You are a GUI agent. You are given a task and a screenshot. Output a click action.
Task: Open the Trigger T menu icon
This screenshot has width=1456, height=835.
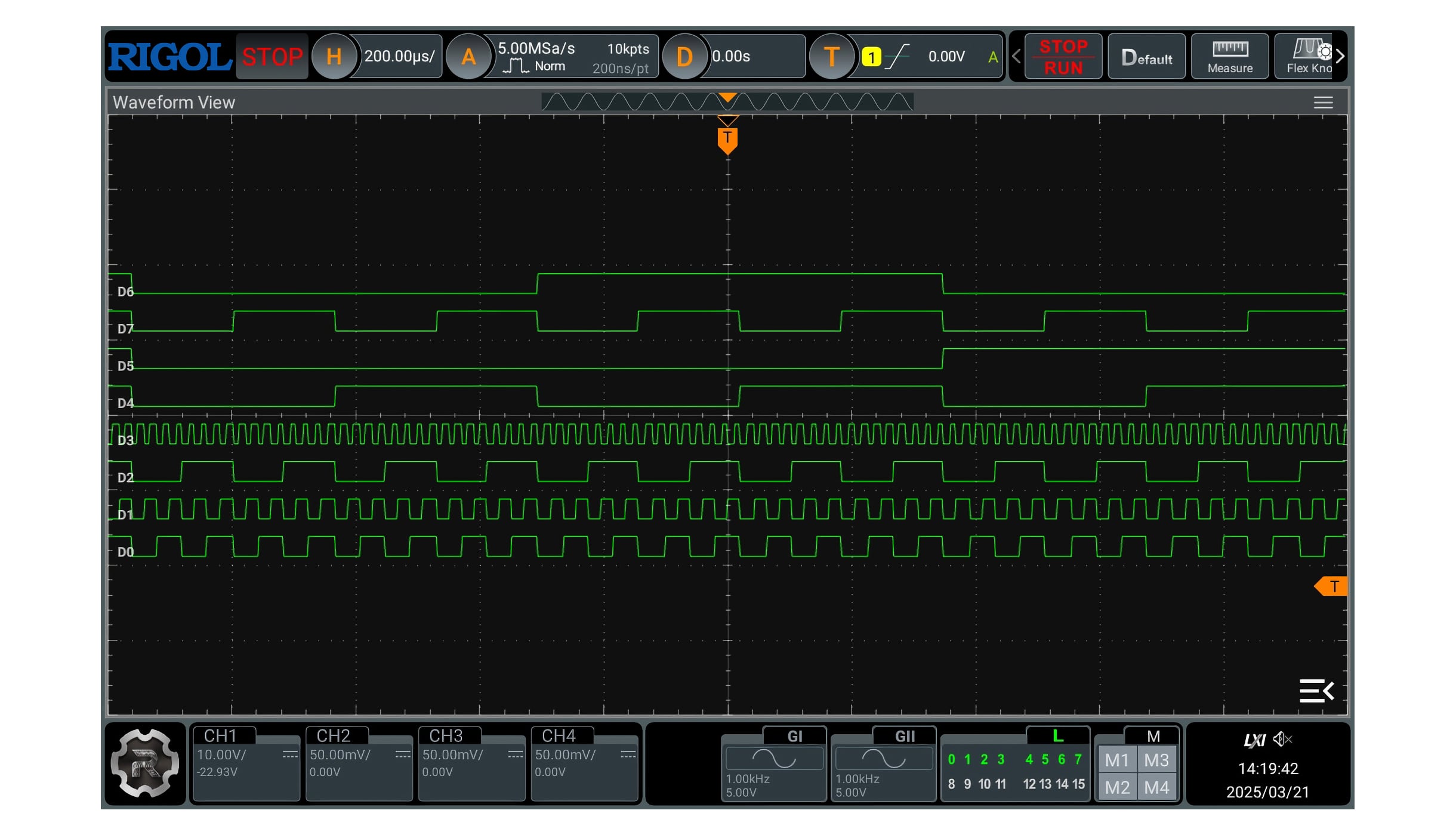tap(832, 57)
